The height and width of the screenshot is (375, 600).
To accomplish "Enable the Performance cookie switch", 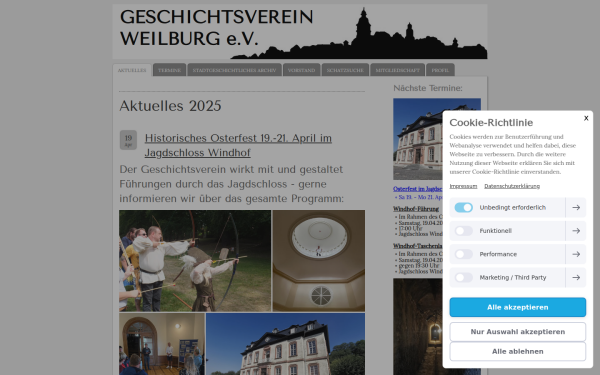I will pos(463,254).
